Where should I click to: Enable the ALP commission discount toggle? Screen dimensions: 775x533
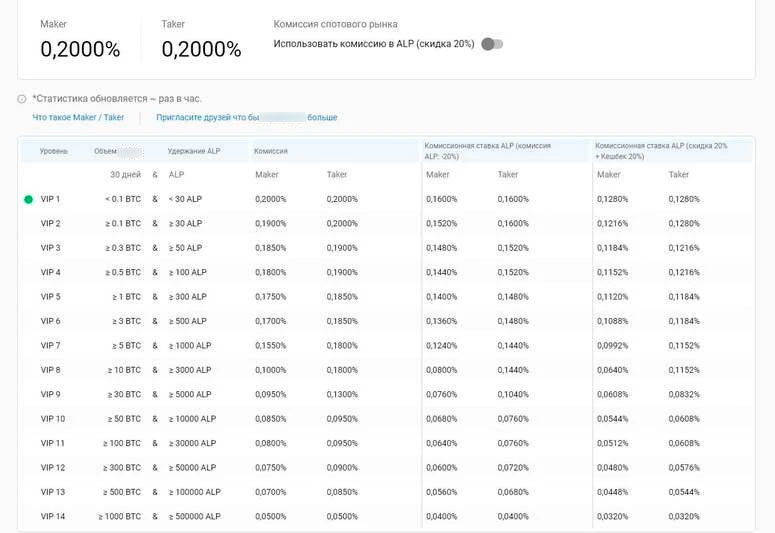click(491, 44)
